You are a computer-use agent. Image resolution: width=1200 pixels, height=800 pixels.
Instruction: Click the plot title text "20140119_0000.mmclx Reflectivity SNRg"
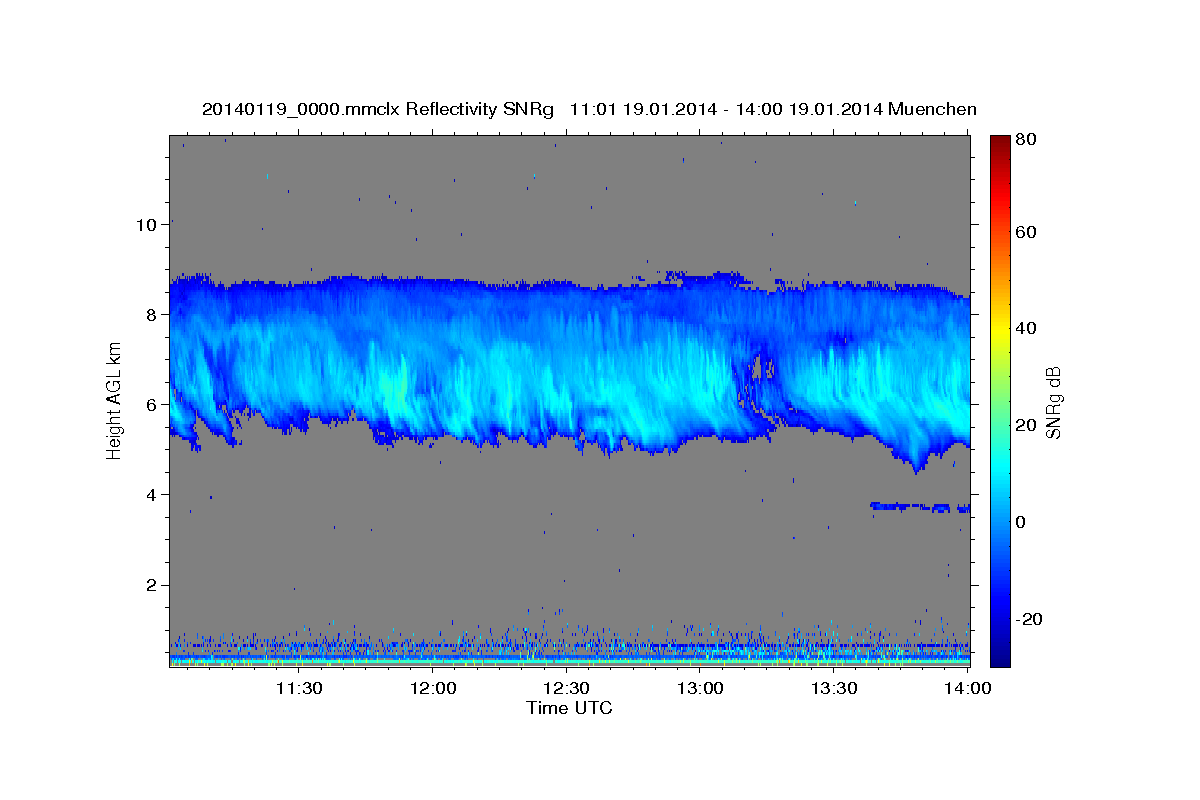coord(378,109)
